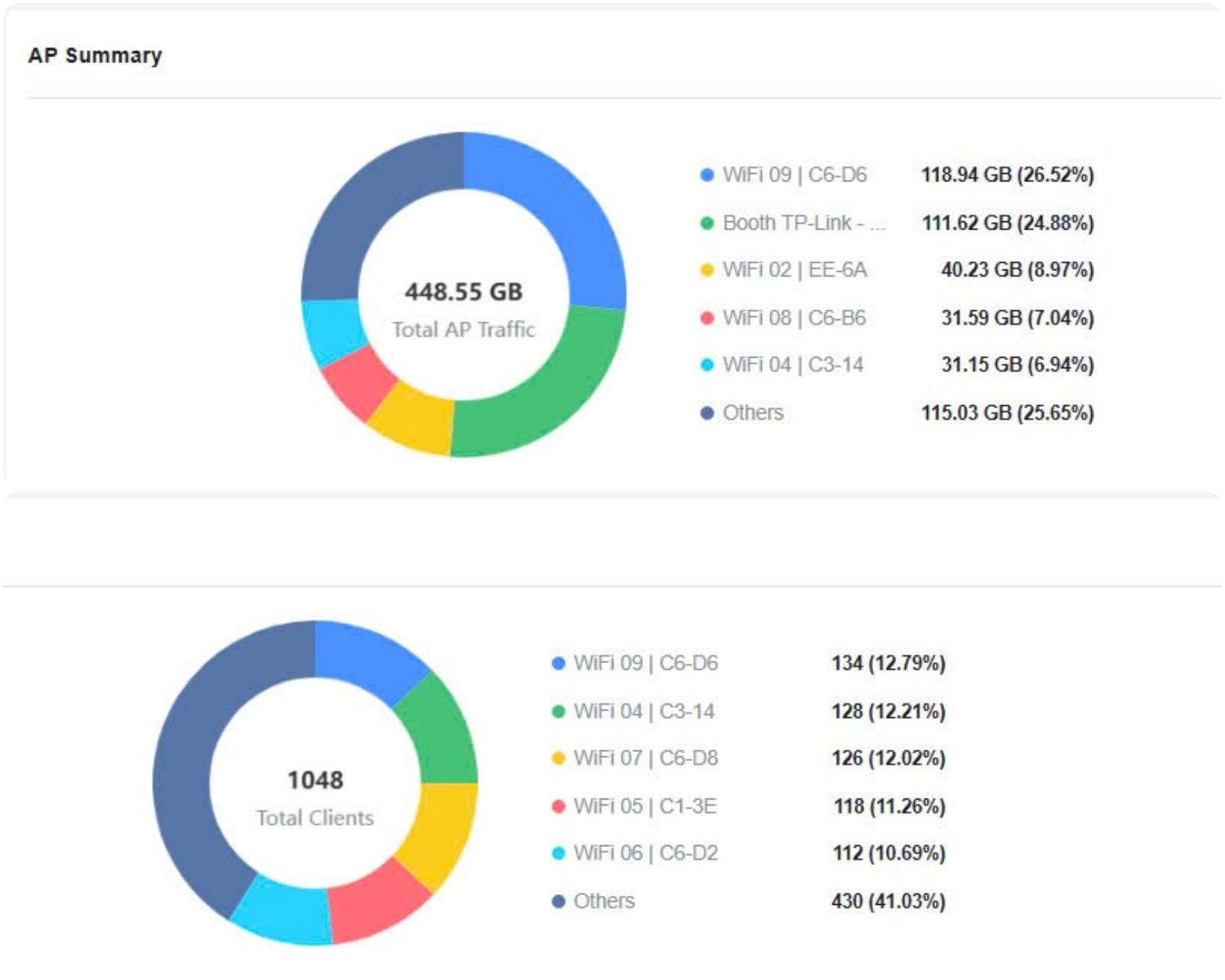This screenshot has height=980, width=1225.
Task: Click green dot beside WiFi 04 clients legend
Action: (559, 711)
